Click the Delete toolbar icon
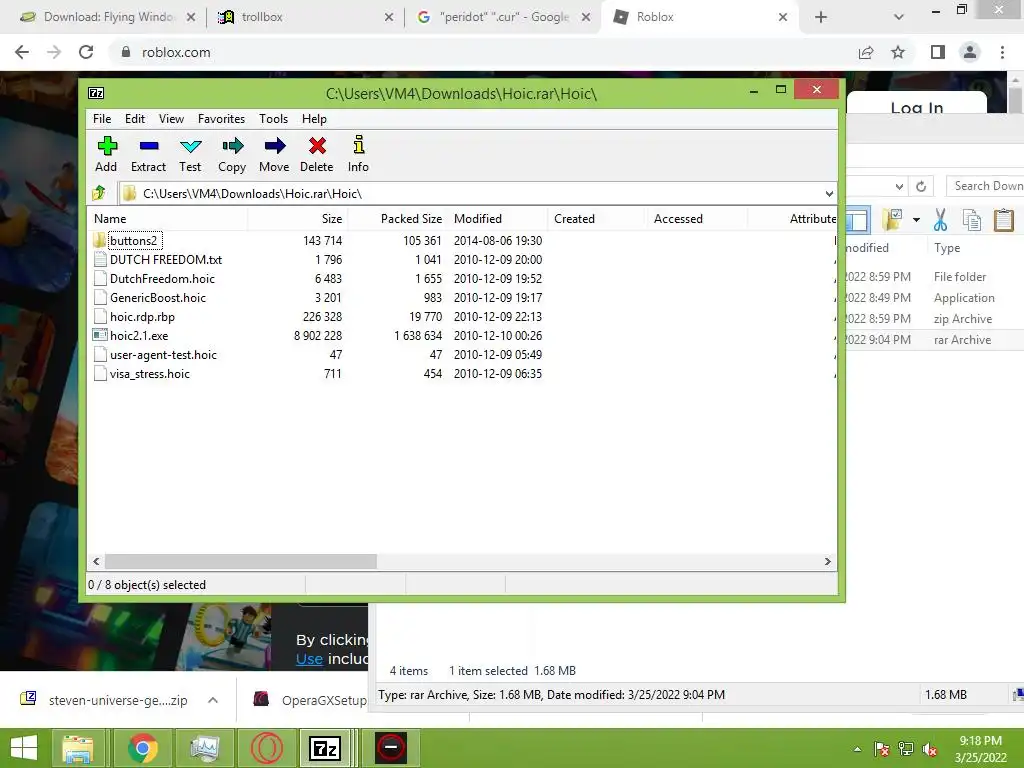Screen dimensions: 1024x768 [317, 154]
